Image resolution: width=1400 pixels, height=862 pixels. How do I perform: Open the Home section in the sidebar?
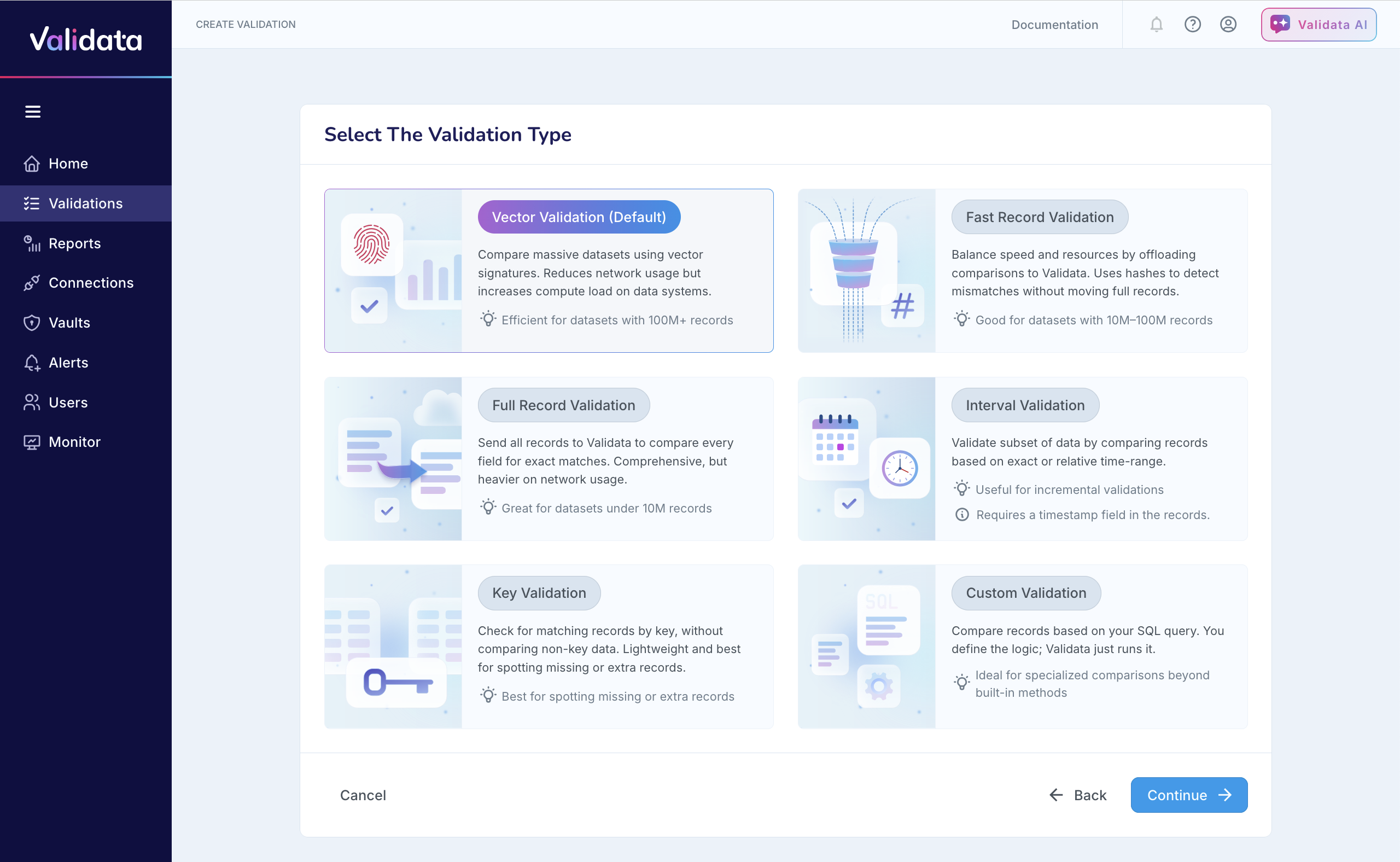coord(68,164)
